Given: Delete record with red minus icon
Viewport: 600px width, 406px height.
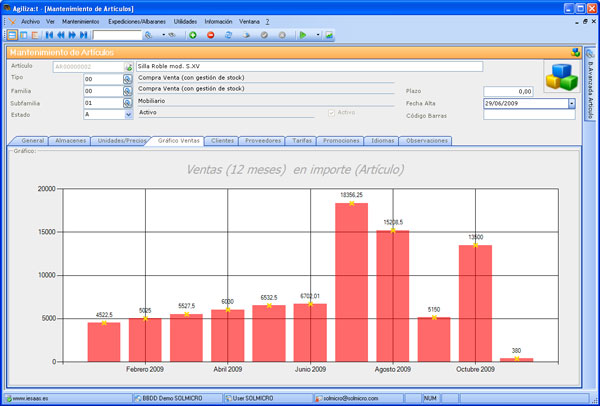Looking at the screenshot, I should (210, 35).
